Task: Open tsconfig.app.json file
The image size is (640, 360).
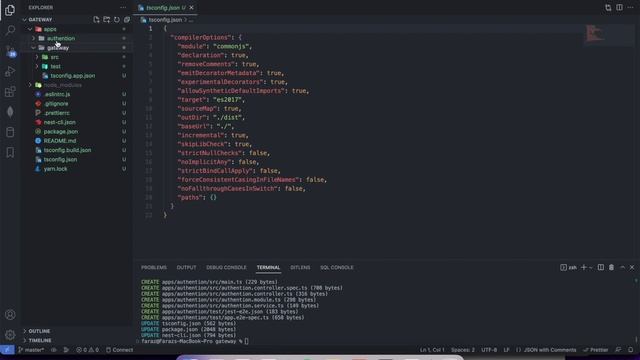Action: tap(73, 76)
